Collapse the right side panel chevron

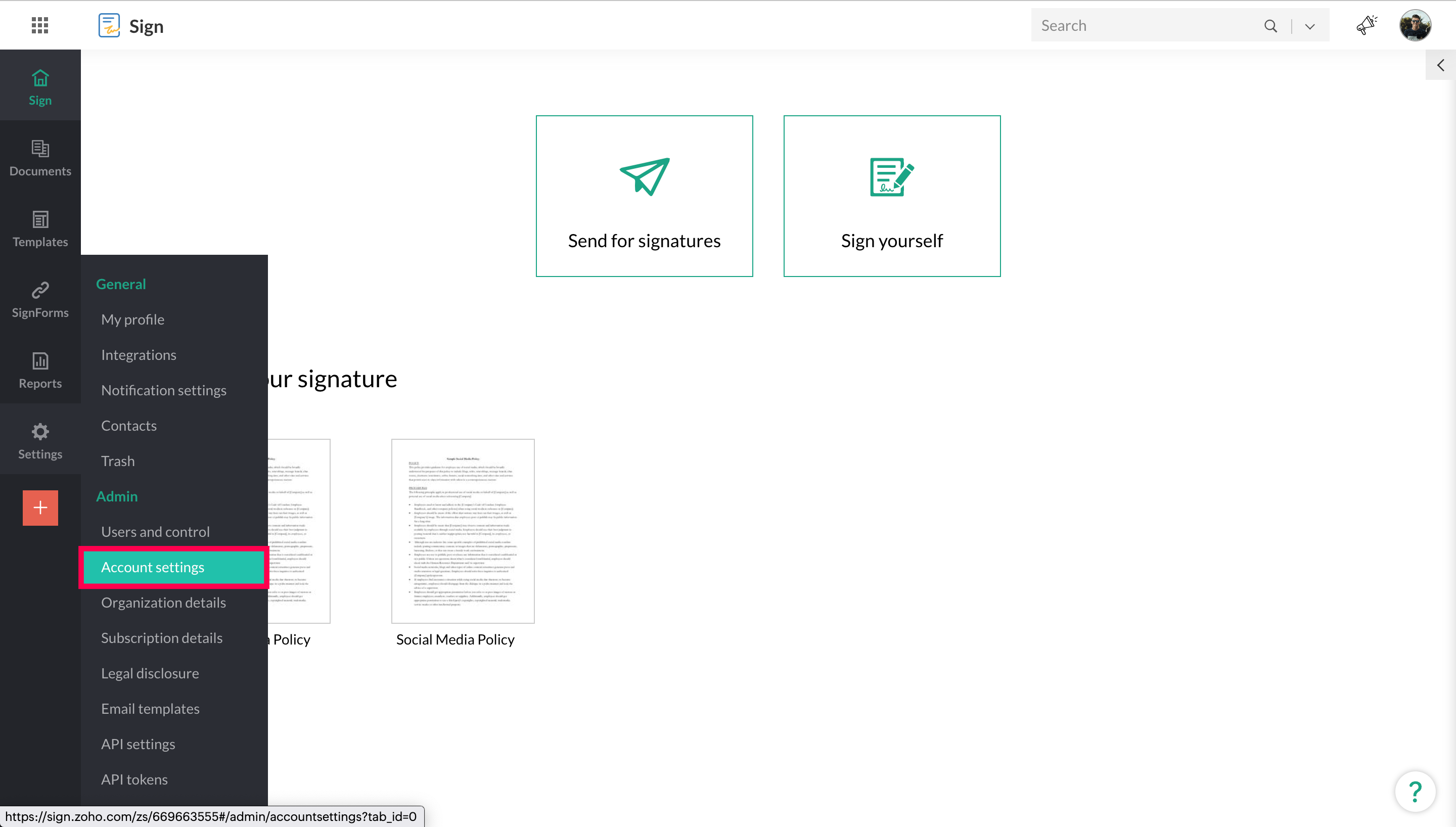point(1440,65)
